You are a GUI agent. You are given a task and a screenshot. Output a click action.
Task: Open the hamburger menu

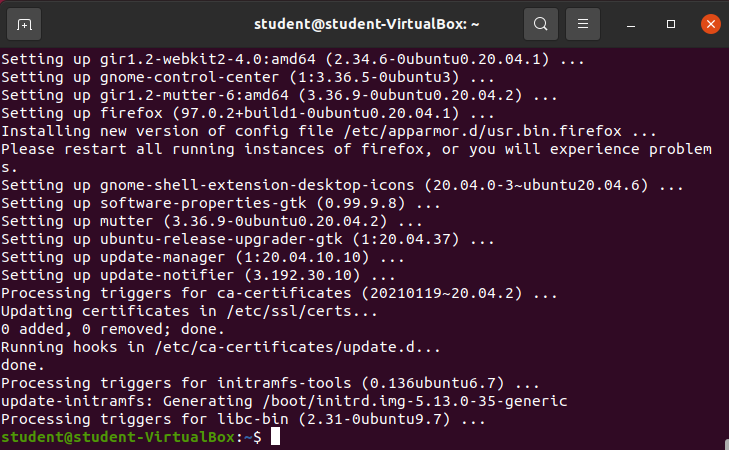(x=583, y=24)
